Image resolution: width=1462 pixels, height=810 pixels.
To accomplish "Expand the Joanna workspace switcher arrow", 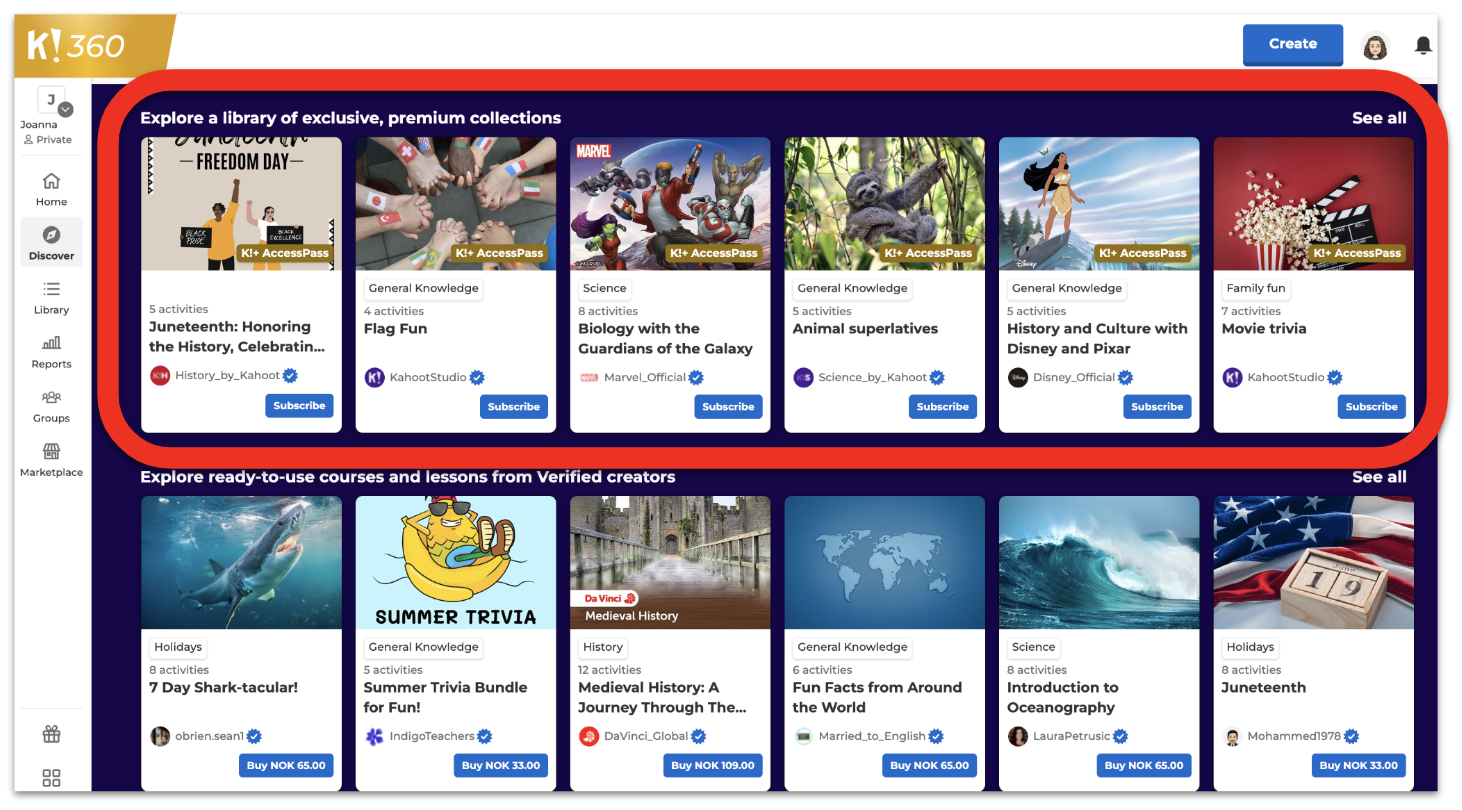I will pos(65,110).
